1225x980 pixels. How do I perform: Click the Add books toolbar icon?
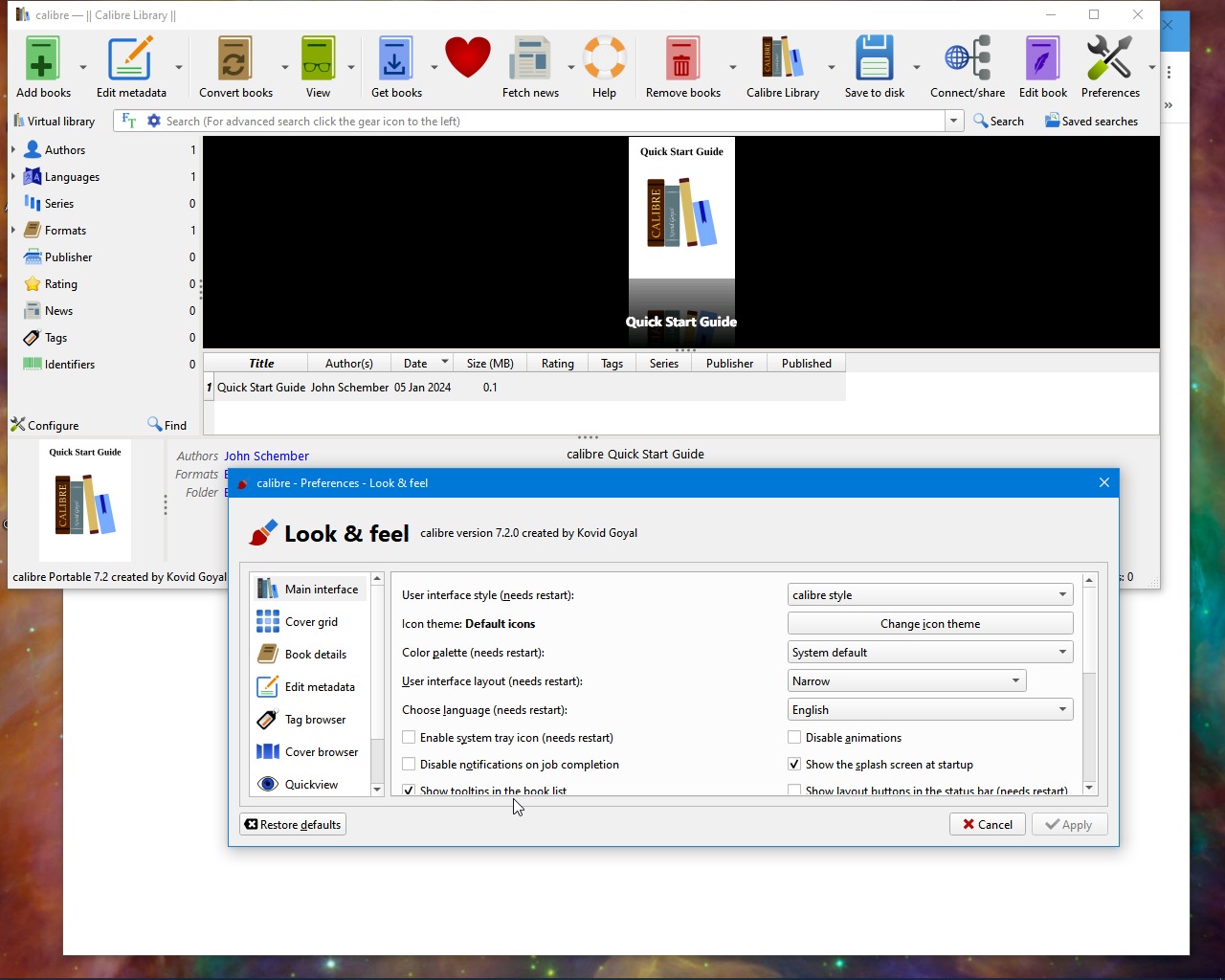coord(43,67)
